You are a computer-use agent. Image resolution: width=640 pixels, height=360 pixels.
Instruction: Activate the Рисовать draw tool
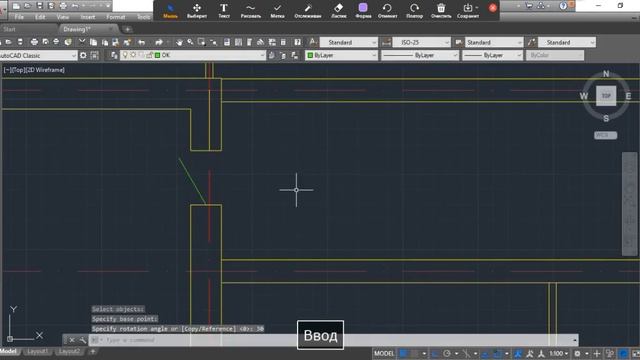tap(251, 11)
